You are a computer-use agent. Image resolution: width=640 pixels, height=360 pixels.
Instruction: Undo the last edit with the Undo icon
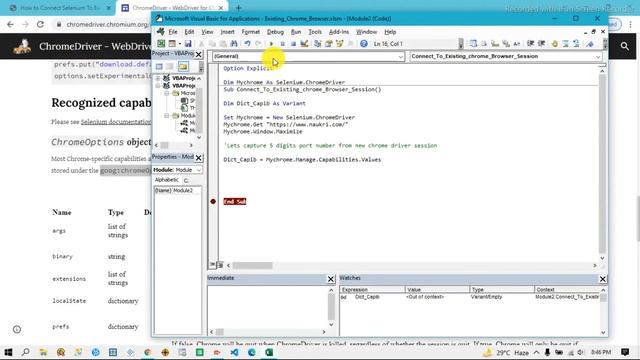click(247, 44)
